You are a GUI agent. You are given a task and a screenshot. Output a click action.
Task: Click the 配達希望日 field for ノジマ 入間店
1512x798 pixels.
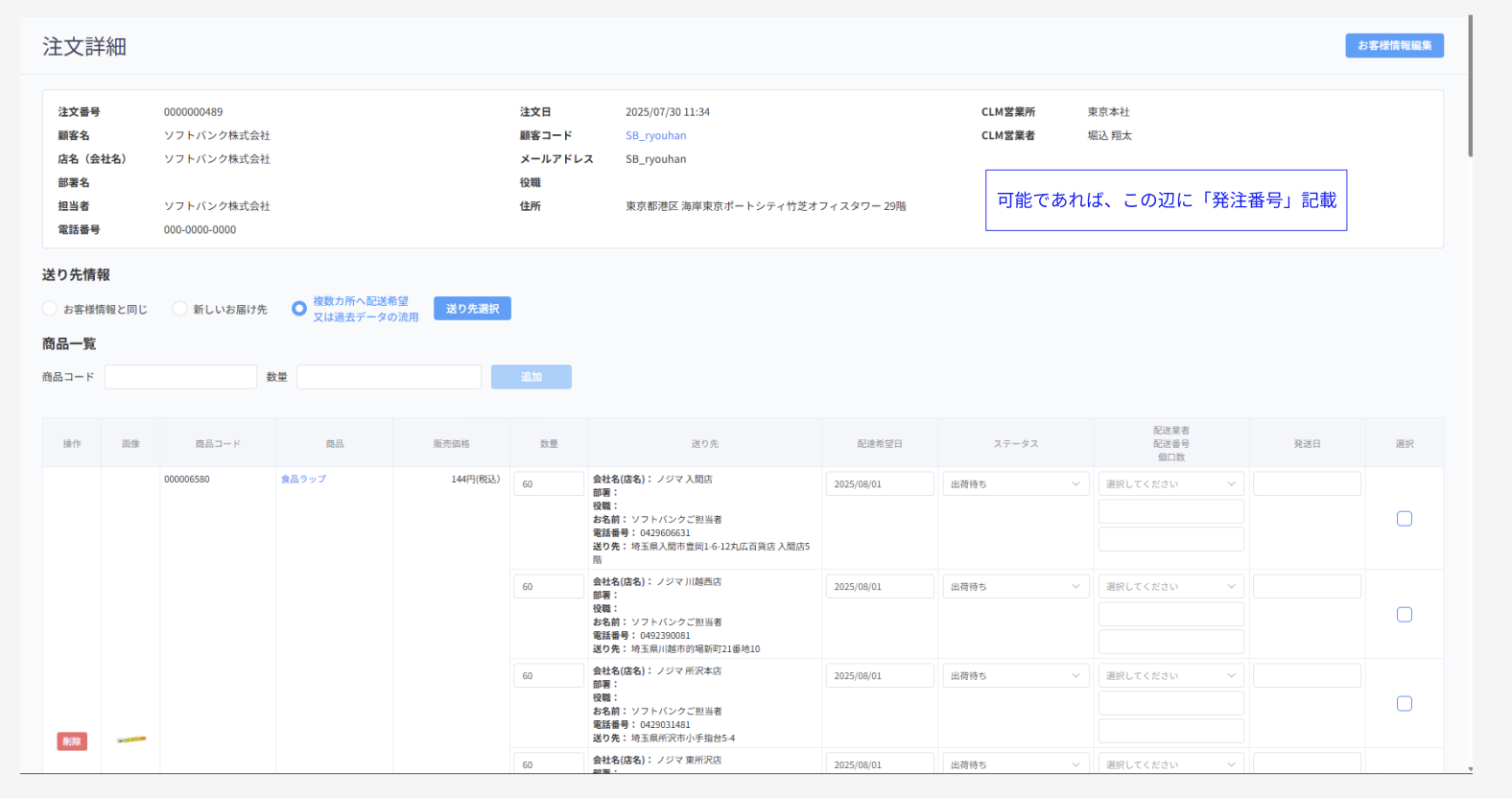click(x=879, y=484)
